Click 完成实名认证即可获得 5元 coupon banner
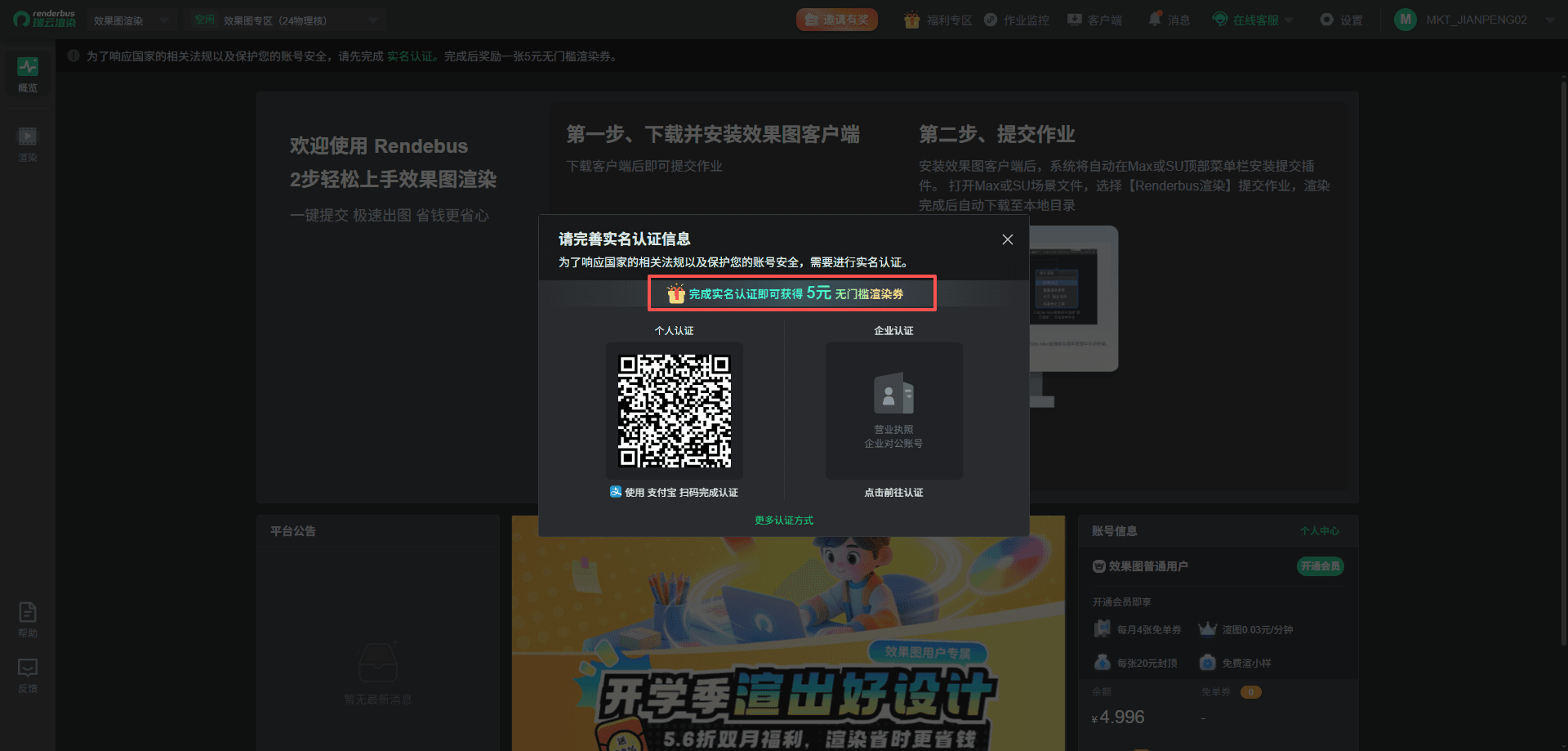Screen dimensions: 1568x751 [791, 293]
